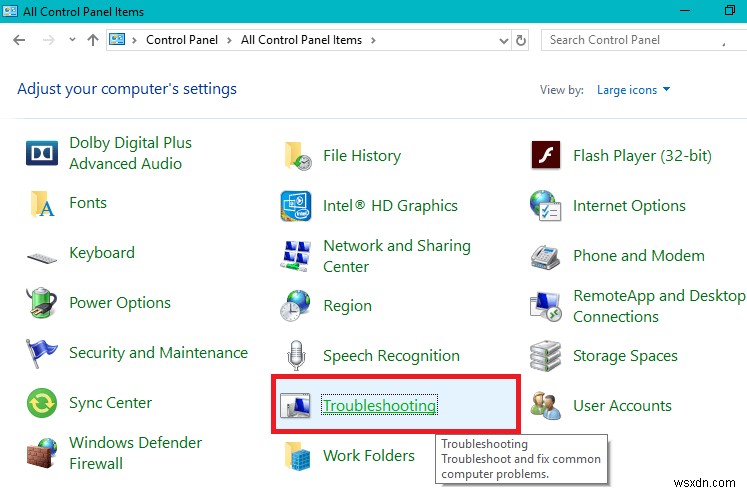Open the Dolby Digital Plus icon
The height and width of the screenshot is (493, 747).
[42, 153]
